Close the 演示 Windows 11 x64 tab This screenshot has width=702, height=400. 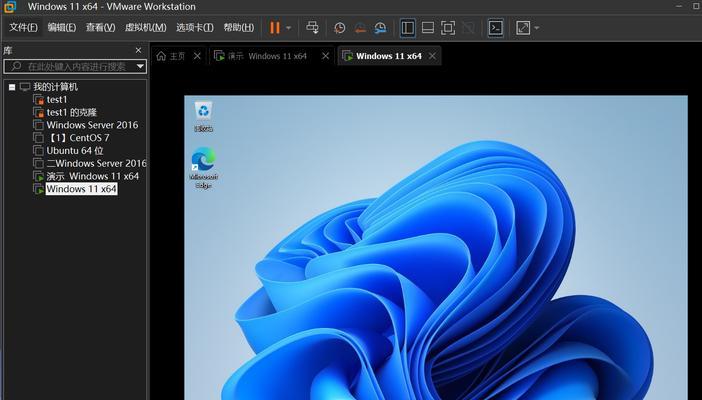point(325,56)
